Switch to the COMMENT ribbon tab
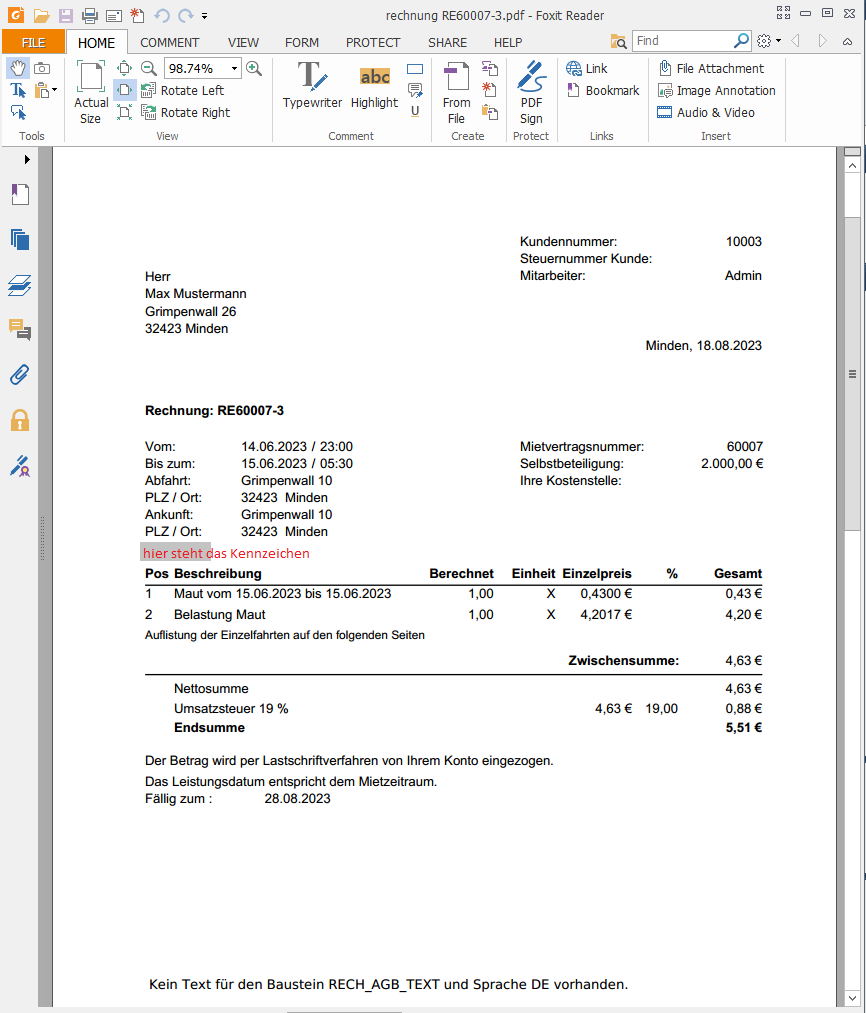 pyautogui.click(x=169, y=42)
